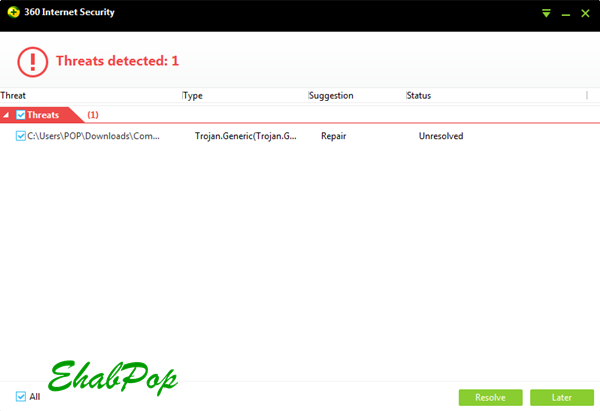Click the red threat warning exclamation icon

(33, 62)
